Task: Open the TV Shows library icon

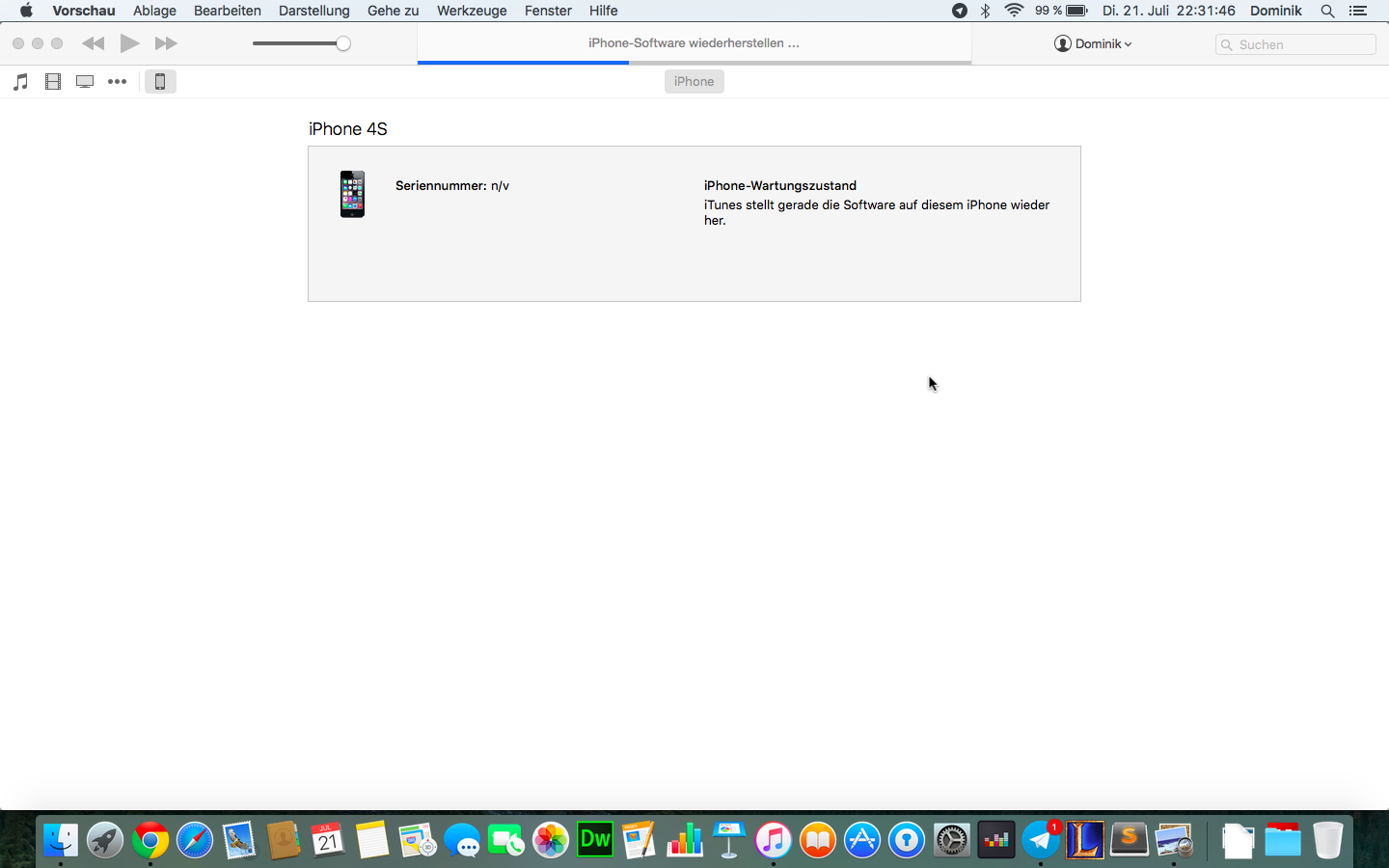Action: [85, 82]
